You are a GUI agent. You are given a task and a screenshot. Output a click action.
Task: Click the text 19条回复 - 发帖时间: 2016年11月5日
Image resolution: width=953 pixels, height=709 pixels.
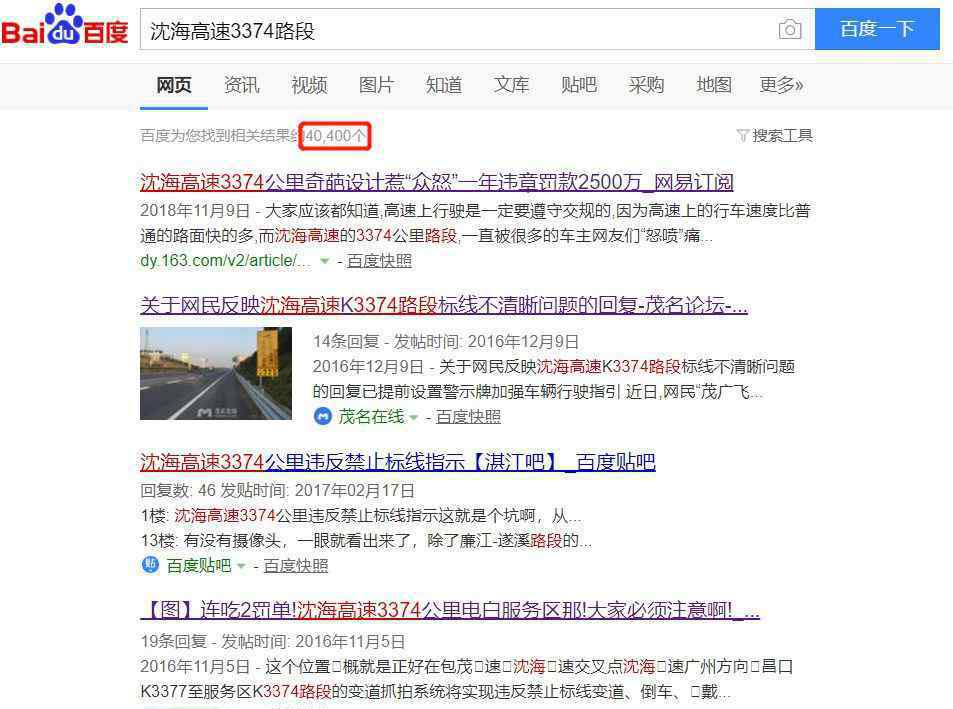[x=272, y=642]
